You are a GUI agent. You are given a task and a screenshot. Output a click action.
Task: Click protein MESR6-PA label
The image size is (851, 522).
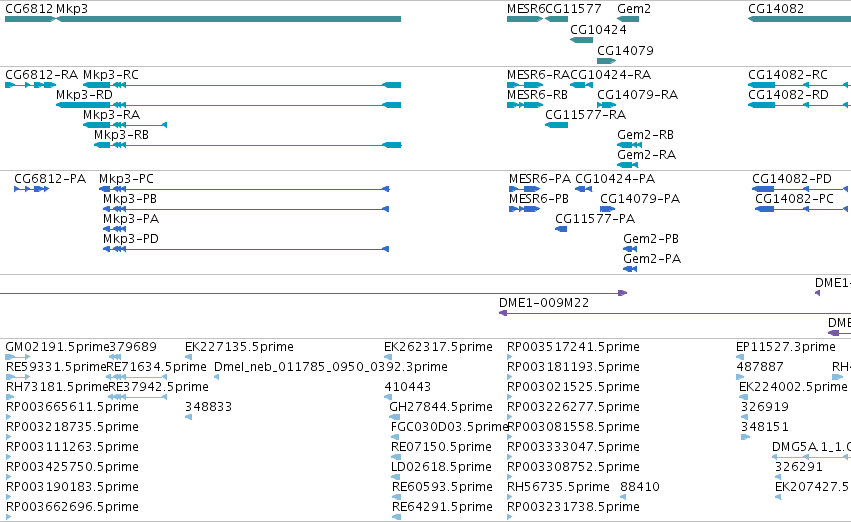(540, 179)
